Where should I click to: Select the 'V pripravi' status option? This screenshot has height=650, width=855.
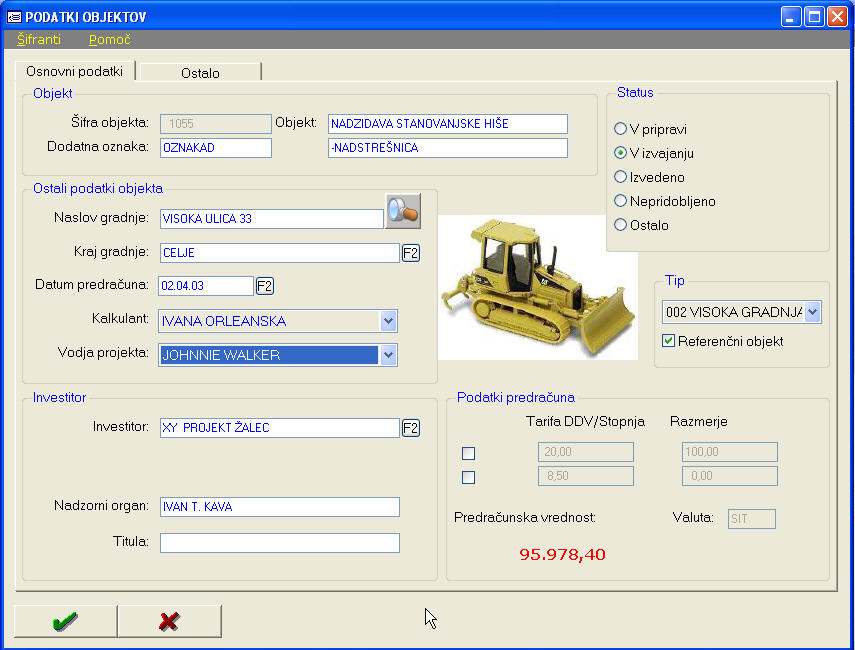[x=621, y=129]
